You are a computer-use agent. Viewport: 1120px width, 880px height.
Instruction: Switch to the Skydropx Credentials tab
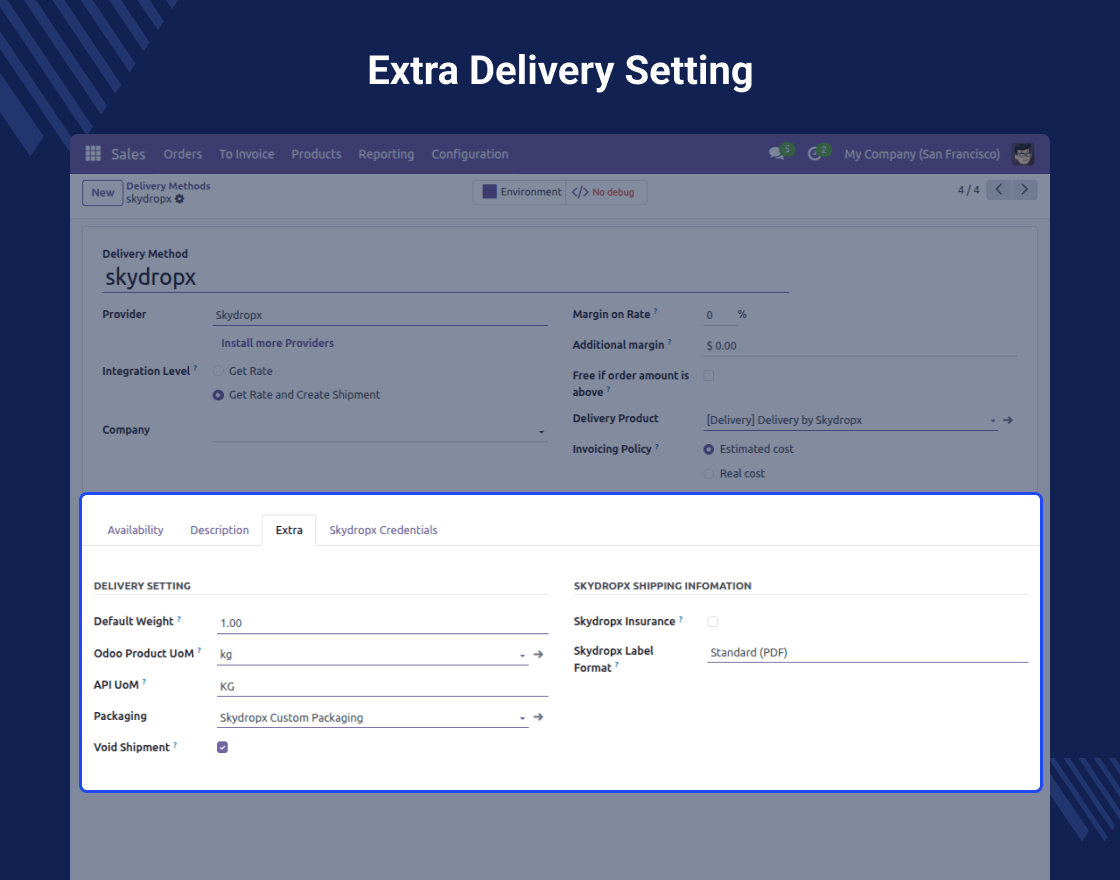tap(384, 530)
